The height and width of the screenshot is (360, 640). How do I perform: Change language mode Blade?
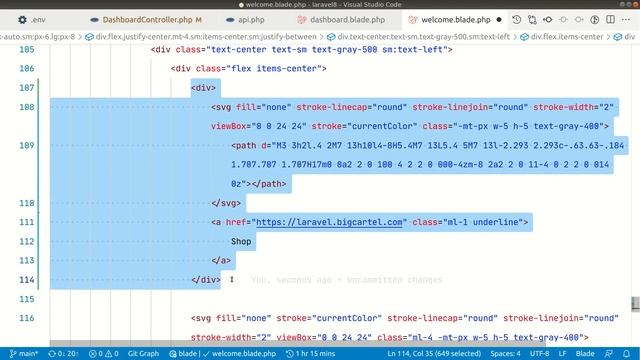[584, 353]
